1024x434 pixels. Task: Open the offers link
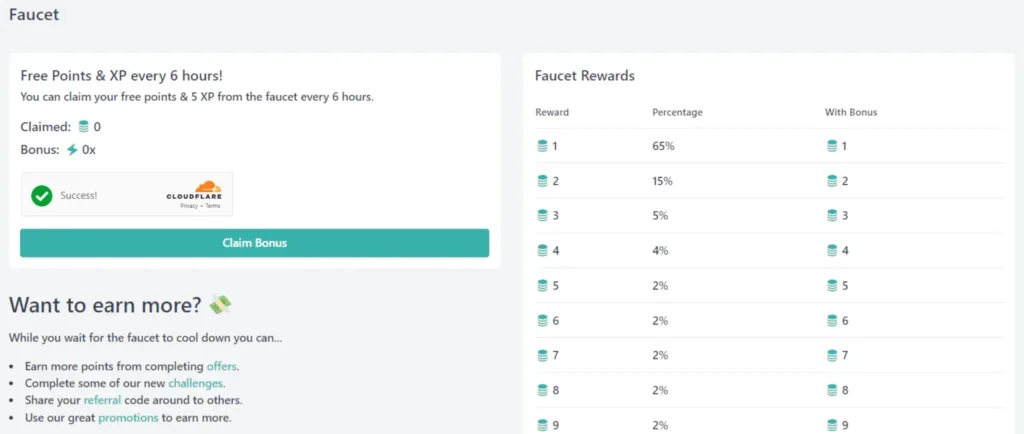pos(222,366)
